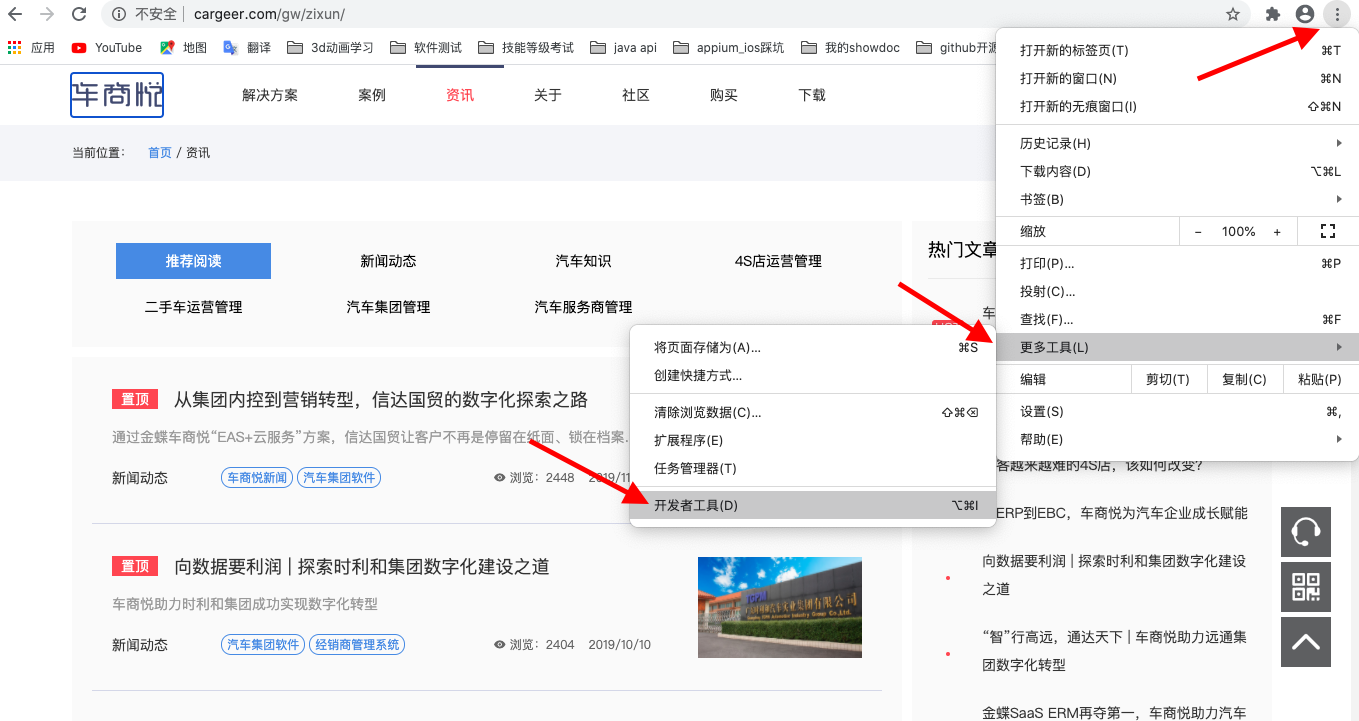Screen dimensions: 1359x721
Task: Click the 车商悦 site logo
Action: [x=117, y=95]
